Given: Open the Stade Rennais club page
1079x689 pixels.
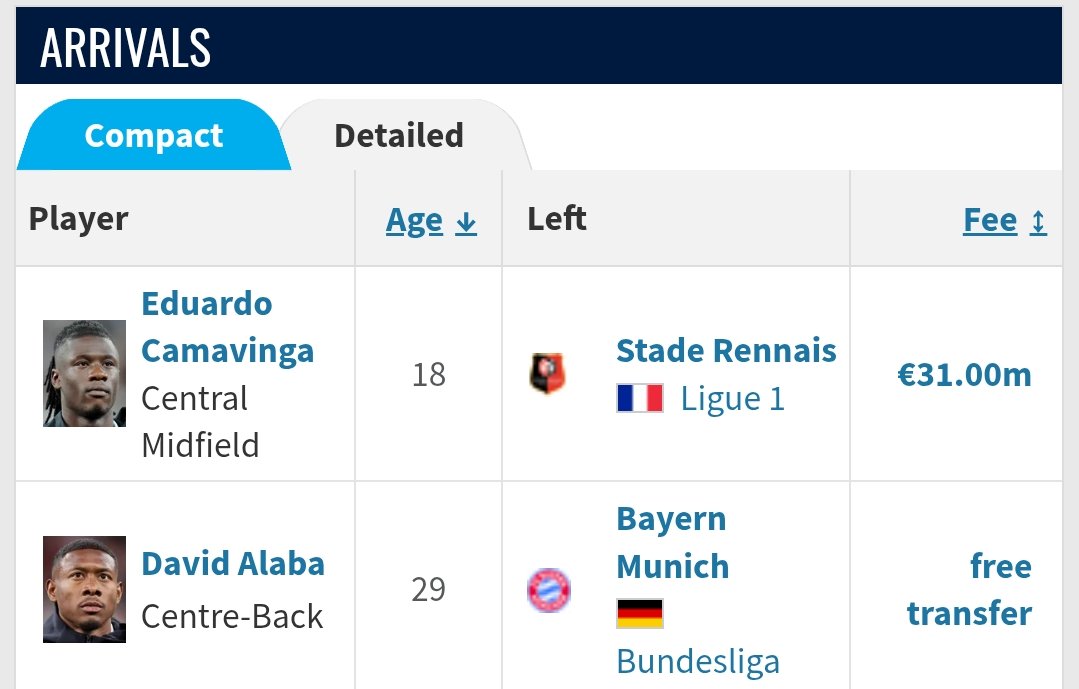Looking at the screenshot, I should 726,350.
